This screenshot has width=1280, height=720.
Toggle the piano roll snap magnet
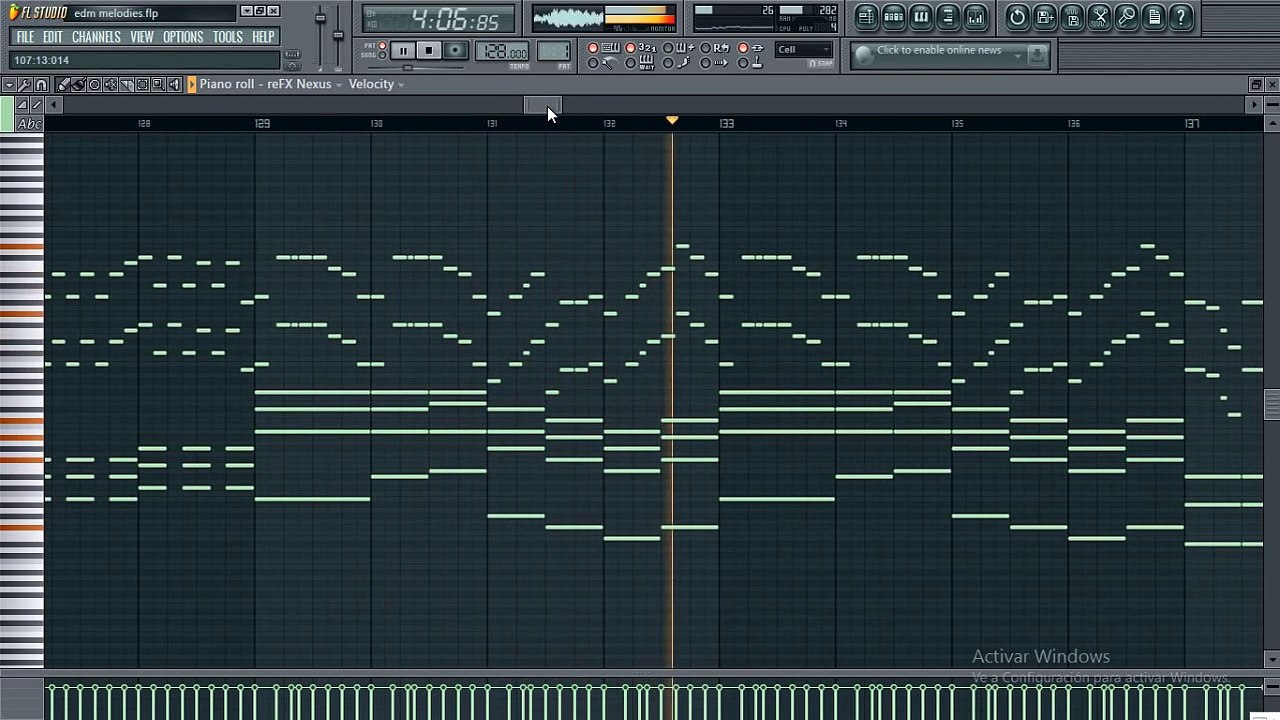pyautogui.click(x=41, y=85)
